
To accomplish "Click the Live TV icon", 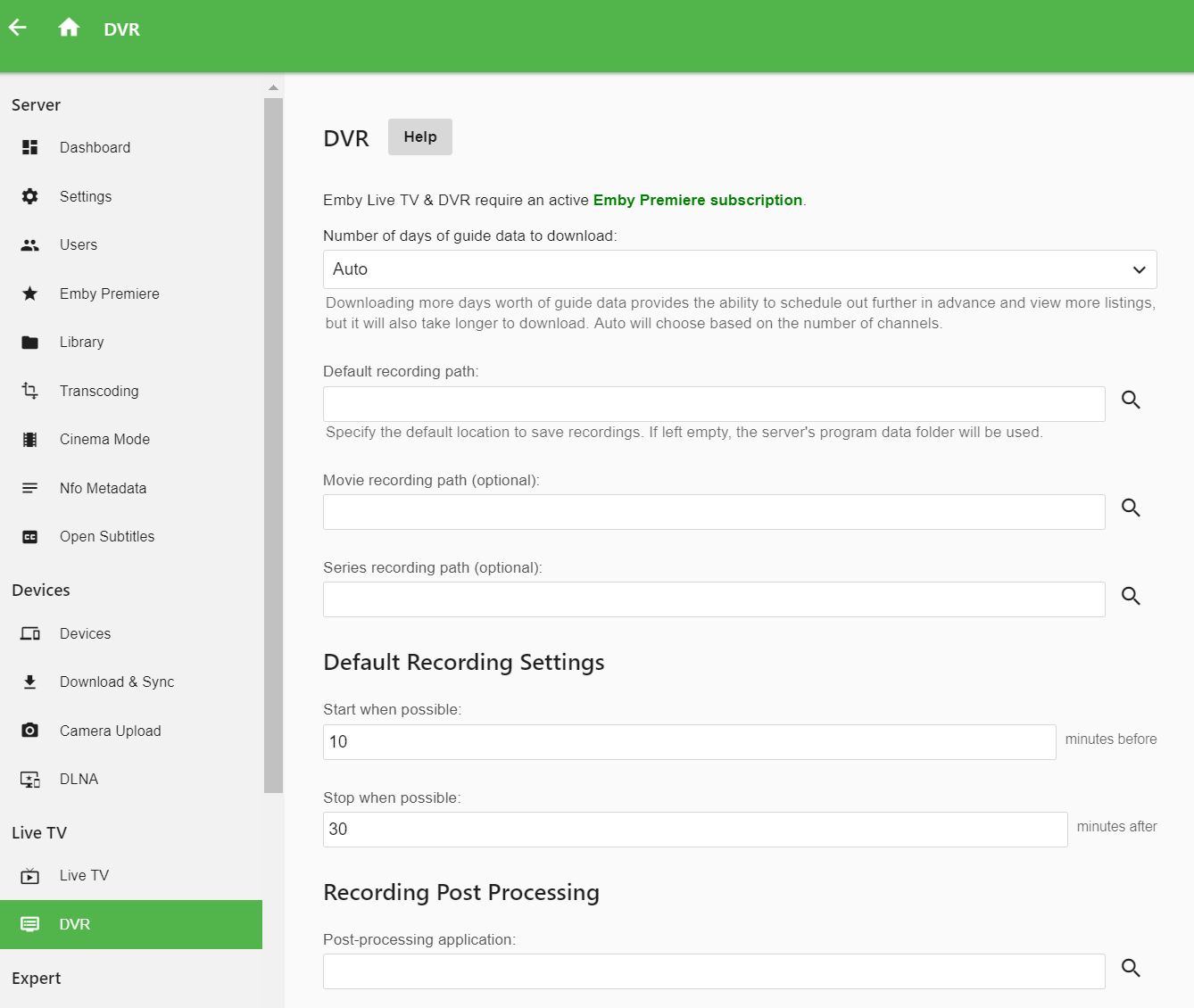I will (29, 875).
